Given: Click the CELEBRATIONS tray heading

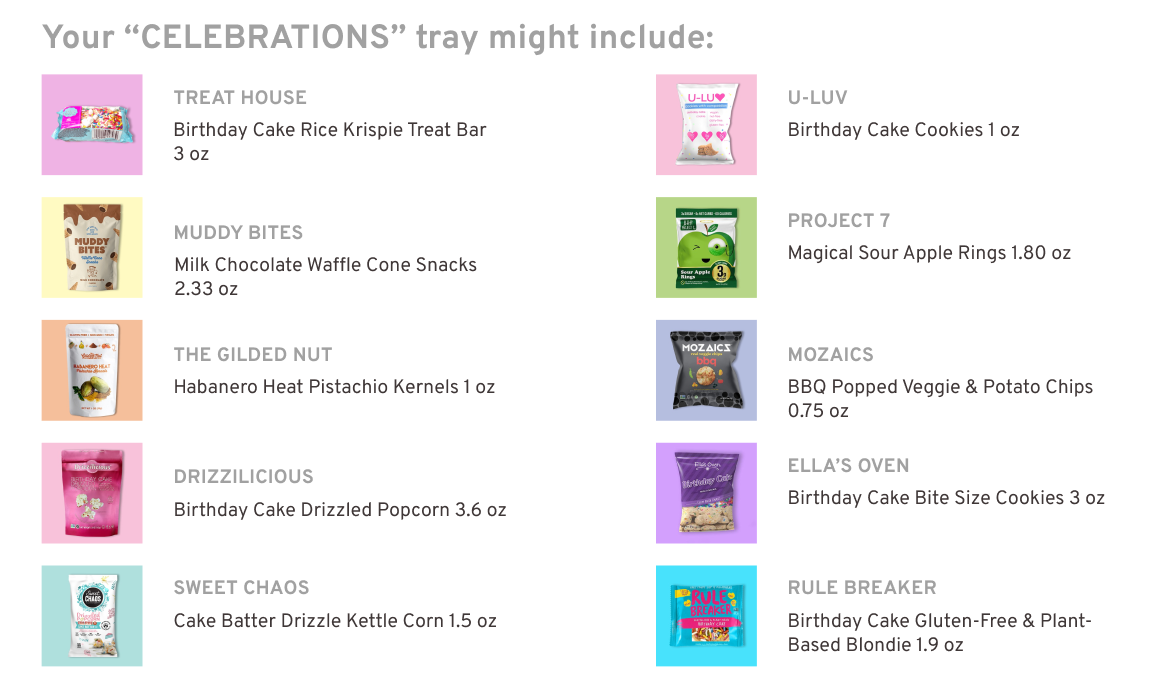Looking at the screenshot, I should pyautogui.click(x=378, y=38).
